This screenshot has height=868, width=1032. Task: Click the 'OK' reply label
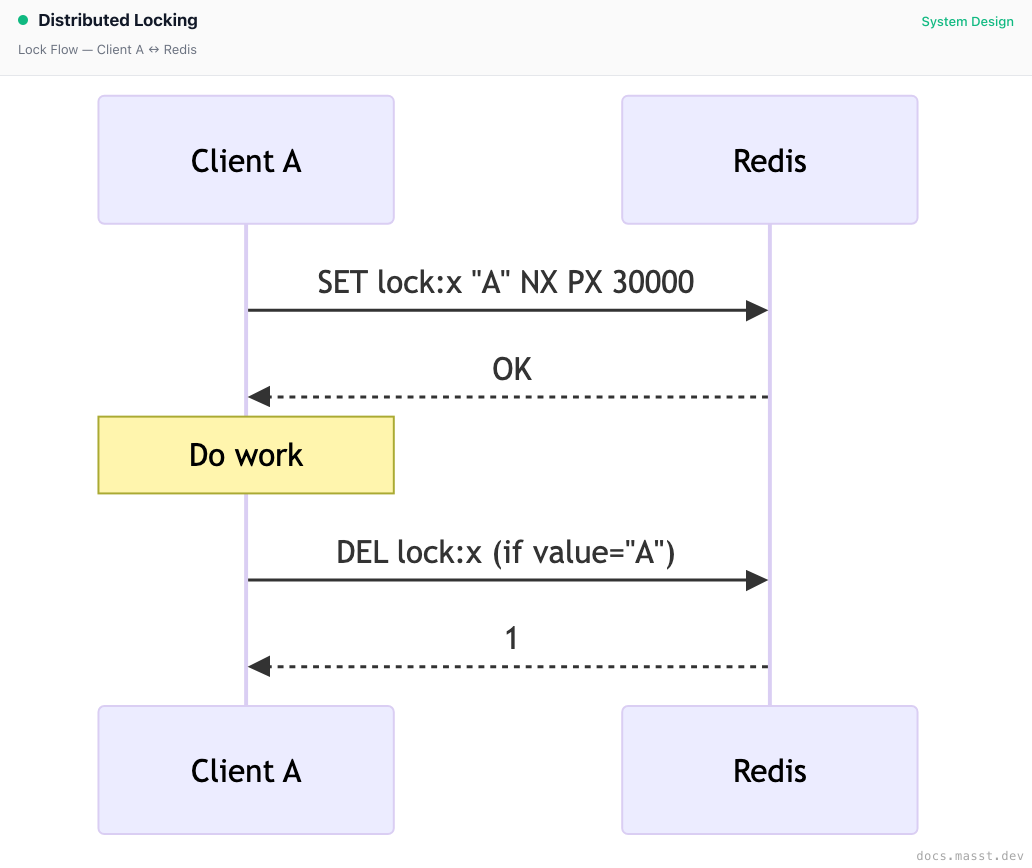pyautogui.click(x=512, y=369)
